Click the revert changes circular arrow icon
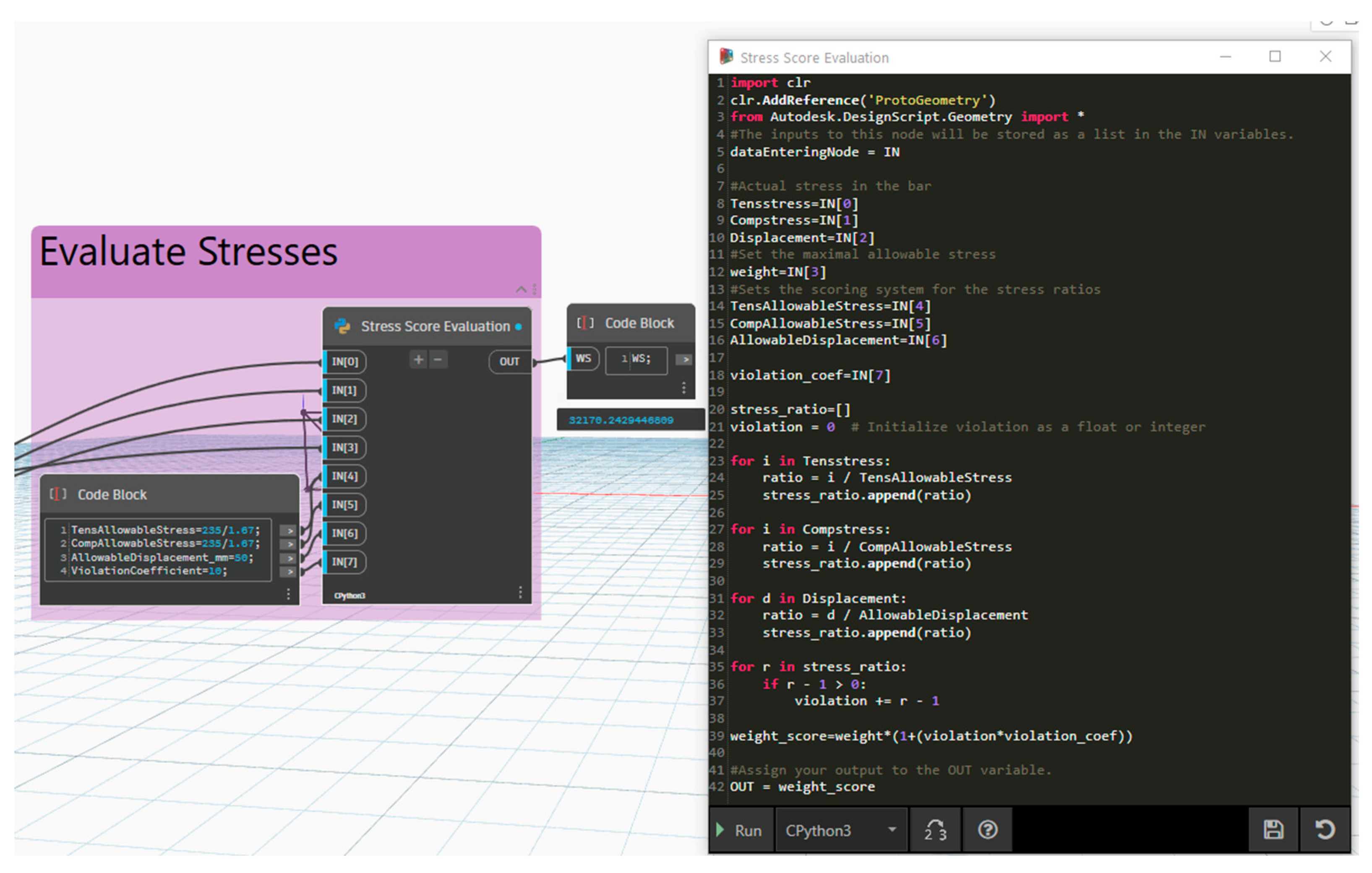The width and height of the screenshot is (1372, 873). click(x=1325, y=830)
